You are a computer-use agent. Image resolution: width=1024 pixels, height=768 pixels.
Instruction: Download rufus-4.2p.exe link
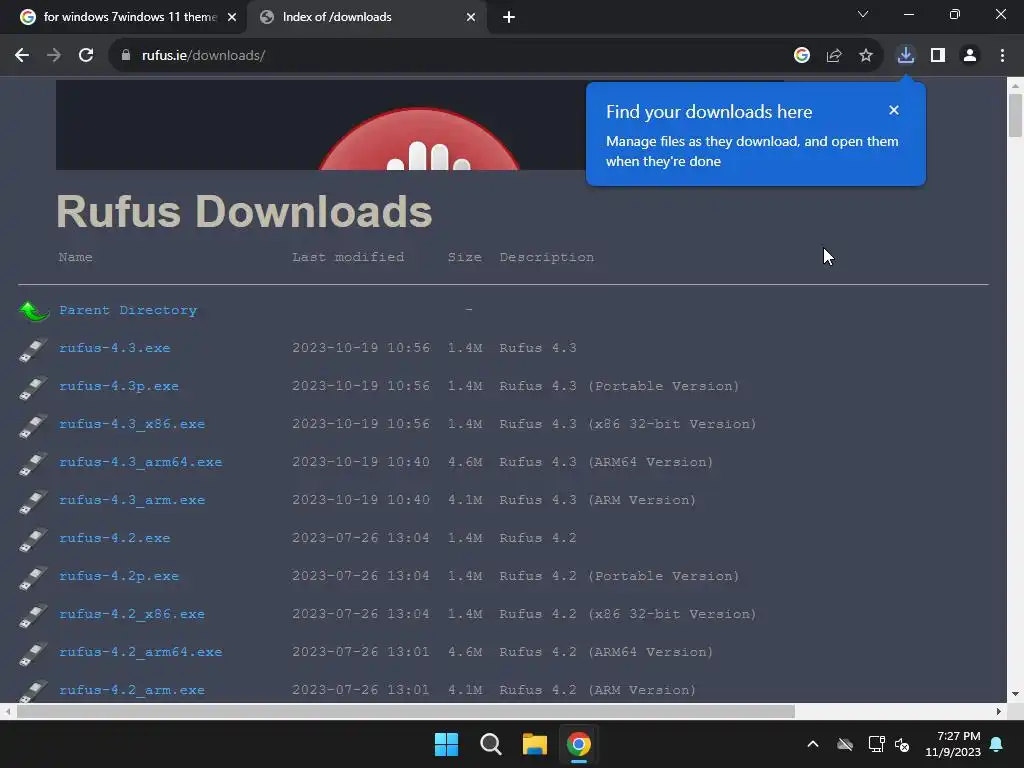(119, 575)
